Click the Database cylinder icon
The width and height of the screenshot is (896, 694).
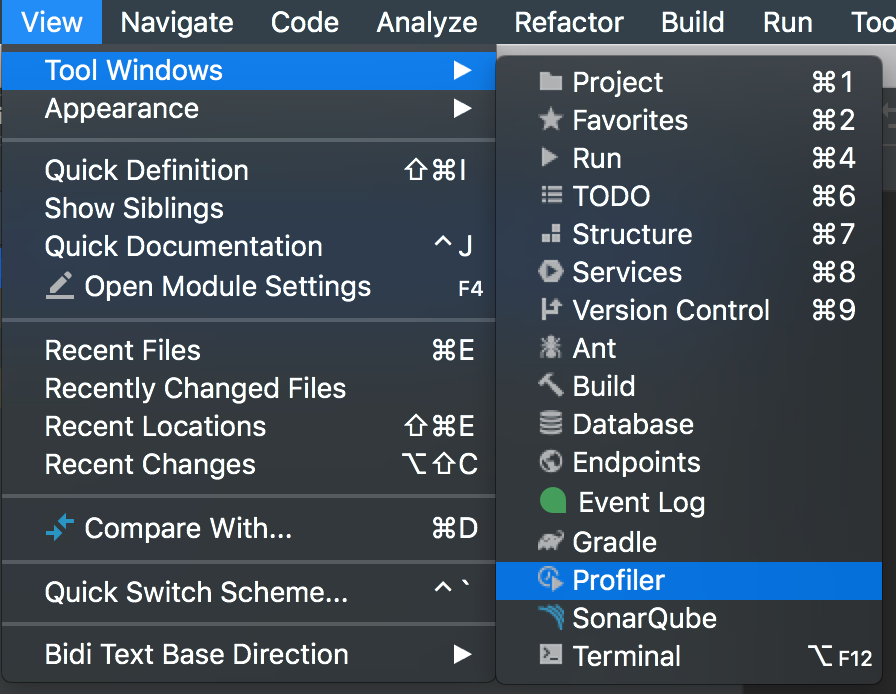551,424
